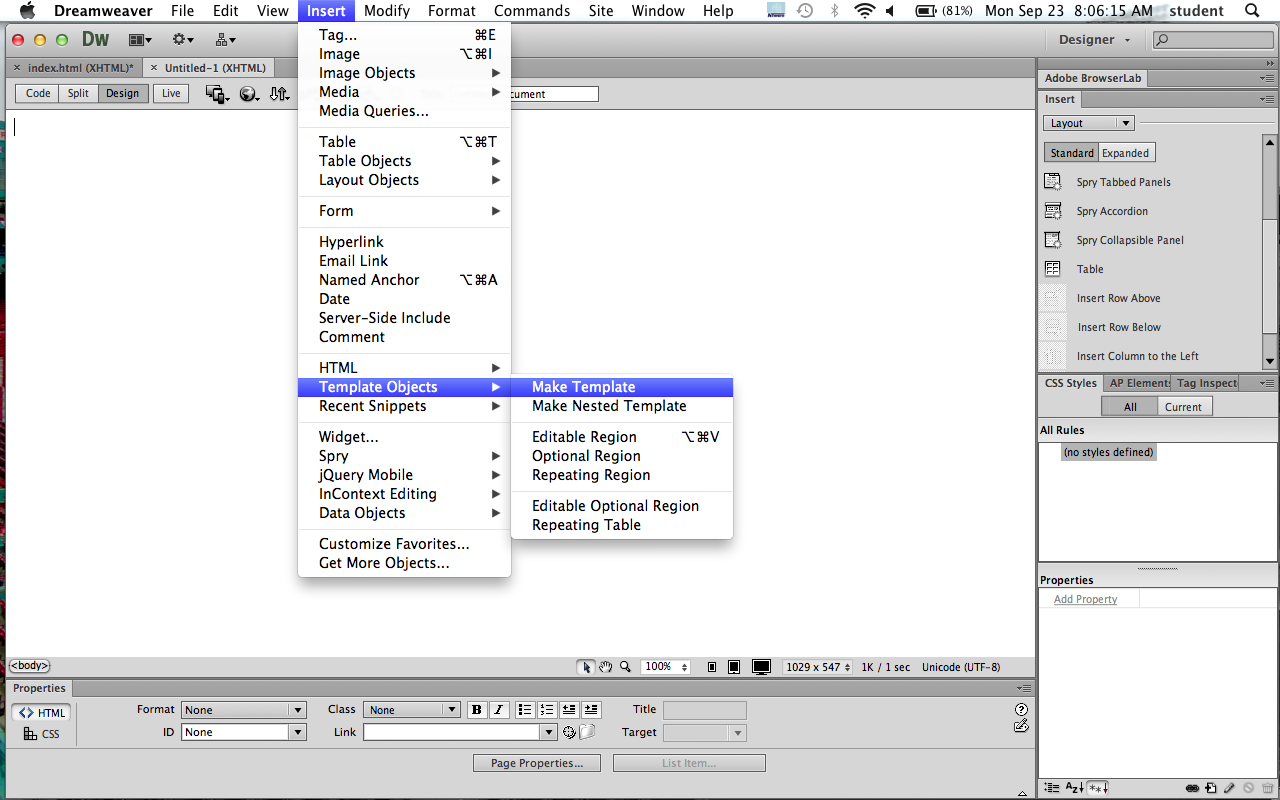Click the Wi-Fi status icon

click(x=864, y=11)
